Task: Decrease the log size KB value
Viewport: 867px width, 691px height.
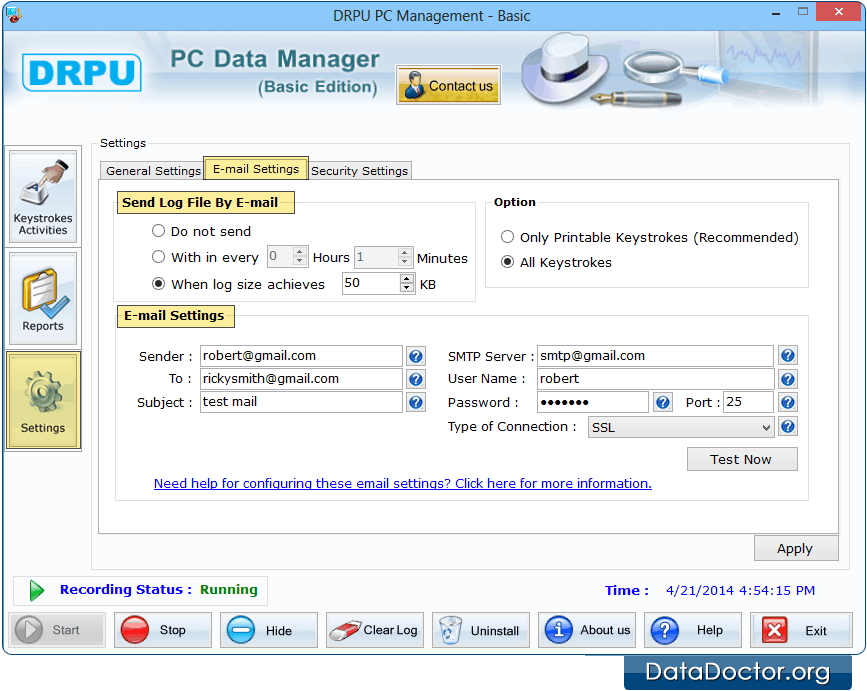Action: coord(406,287)
